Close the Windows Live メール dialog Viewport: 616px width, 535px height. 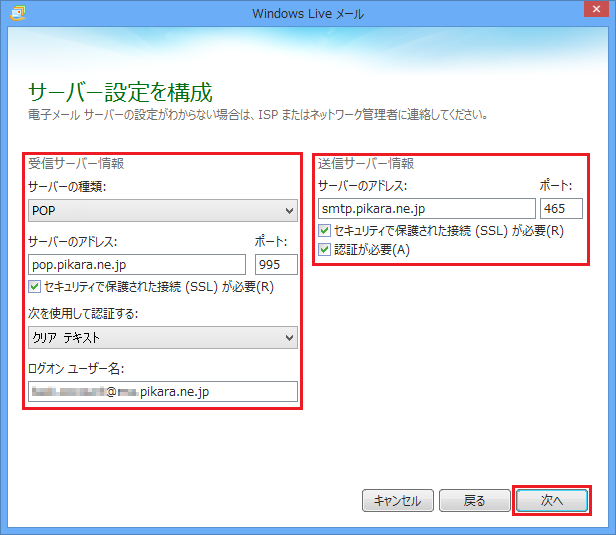[x=596, y=9]
